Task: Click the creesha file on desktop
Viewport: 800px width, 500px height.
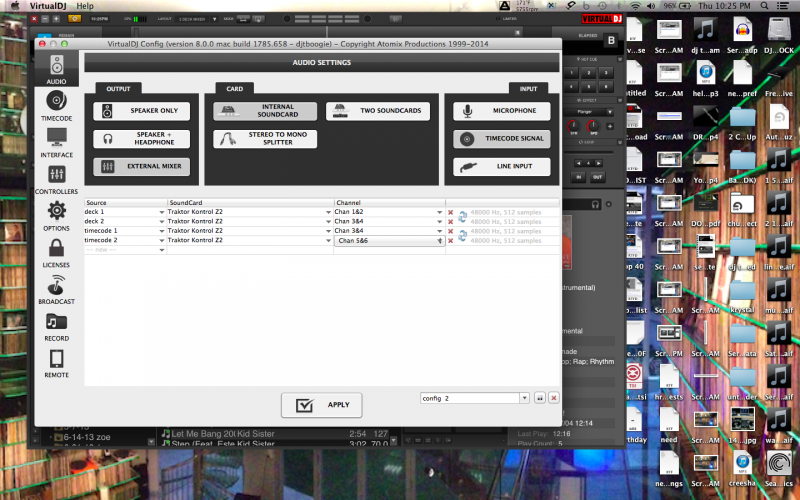Action: pyautogui.click(x=742, y=470)
